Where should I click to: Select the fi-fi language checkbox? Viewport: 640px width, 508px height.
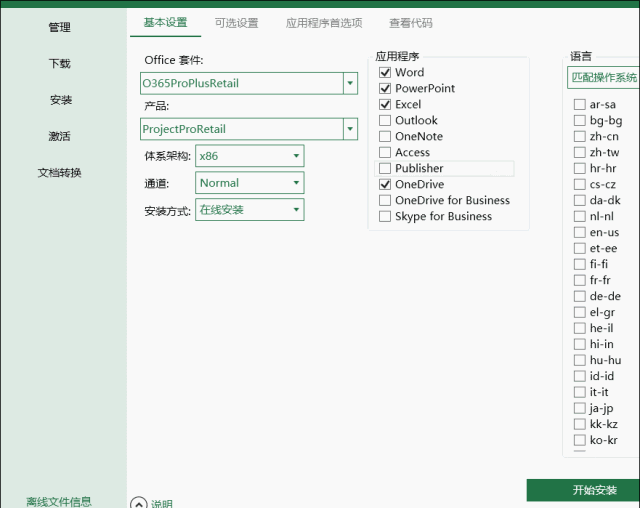580,264
